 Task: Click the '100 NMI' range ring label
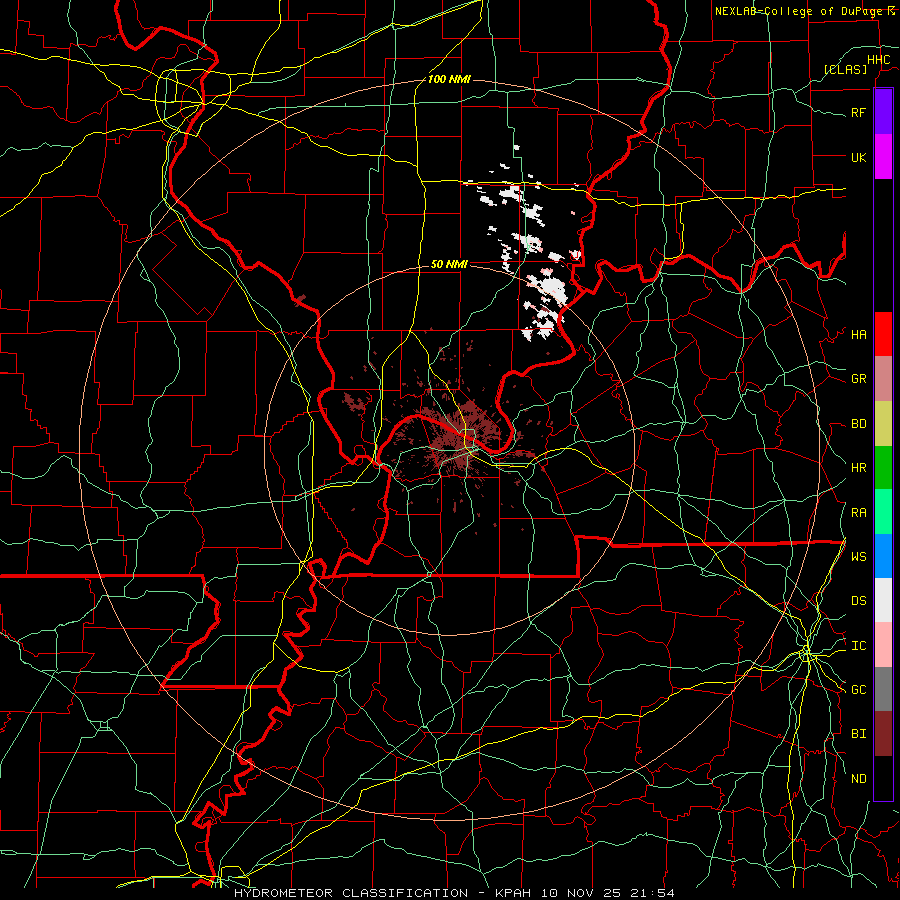pos(449,79)
